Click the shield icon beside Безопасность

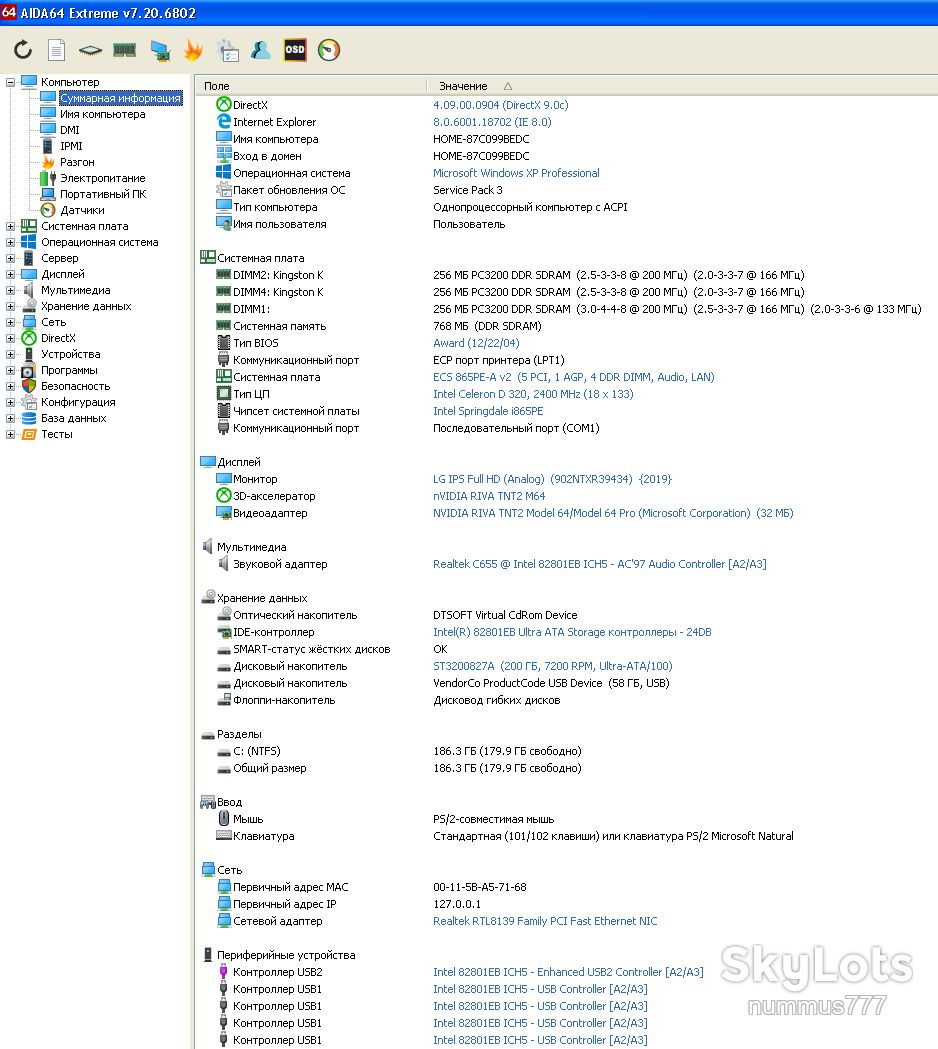[x=29, y=386]
